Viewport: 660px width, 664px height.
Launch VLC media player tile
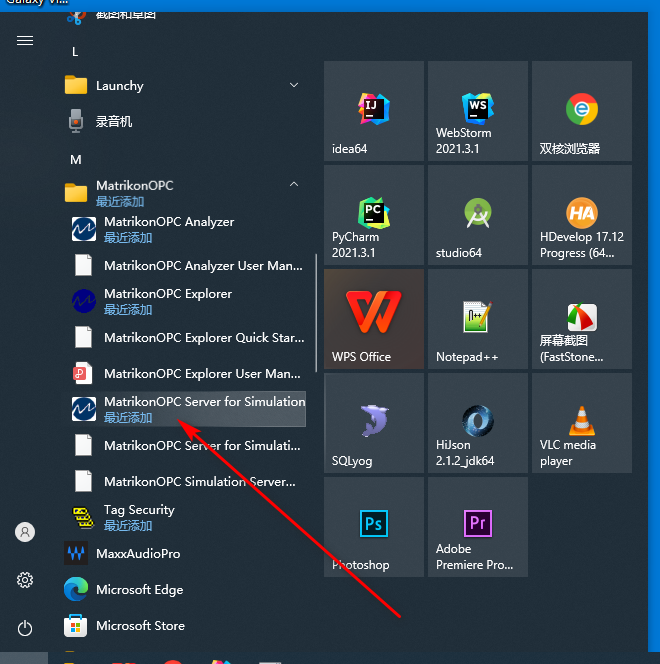click(582, 423)
